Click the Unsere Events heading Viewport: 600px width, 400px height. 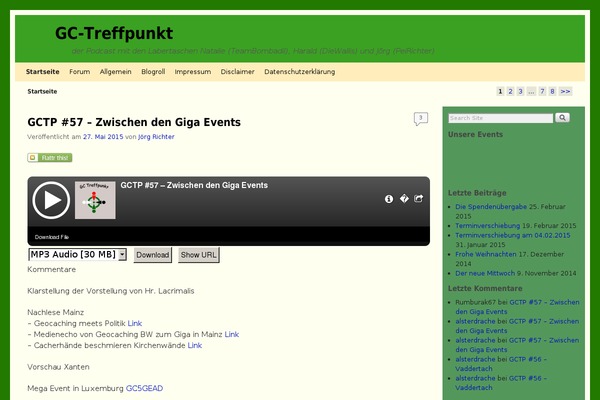pos(475,134)
